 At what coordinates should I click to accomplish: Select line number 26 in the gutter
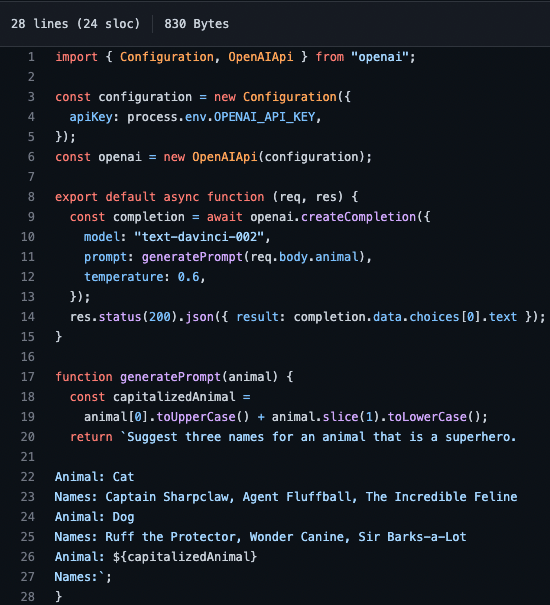click(28, 557)
